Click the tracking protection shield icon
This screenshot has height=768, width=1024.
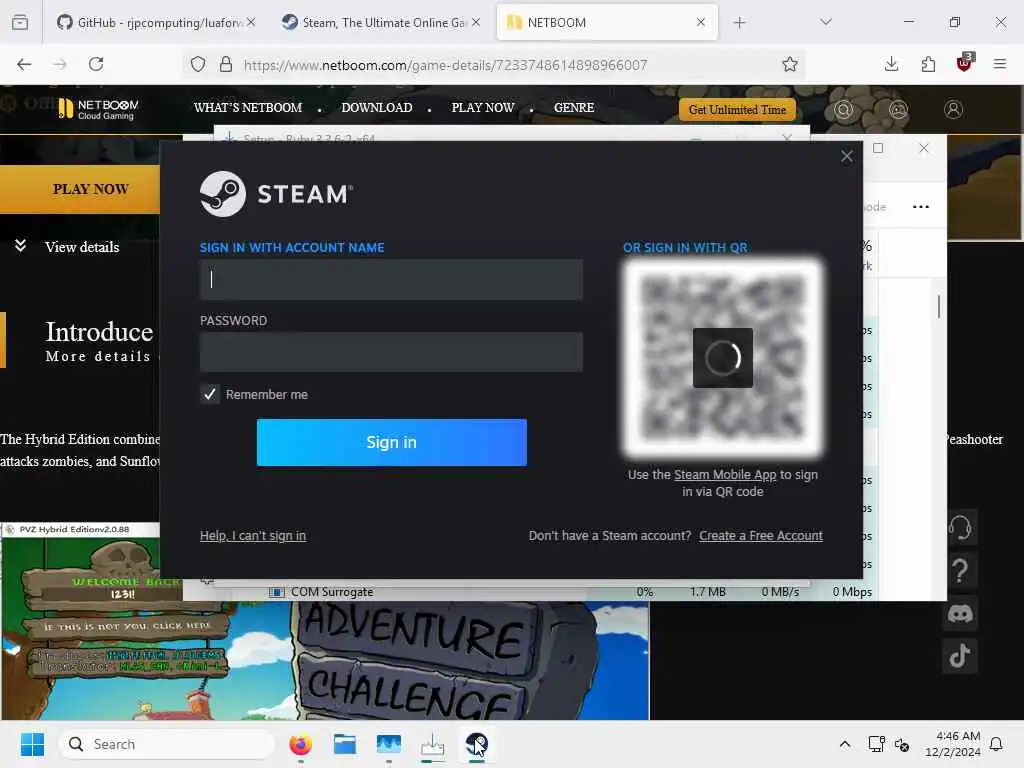coord(198,64)
